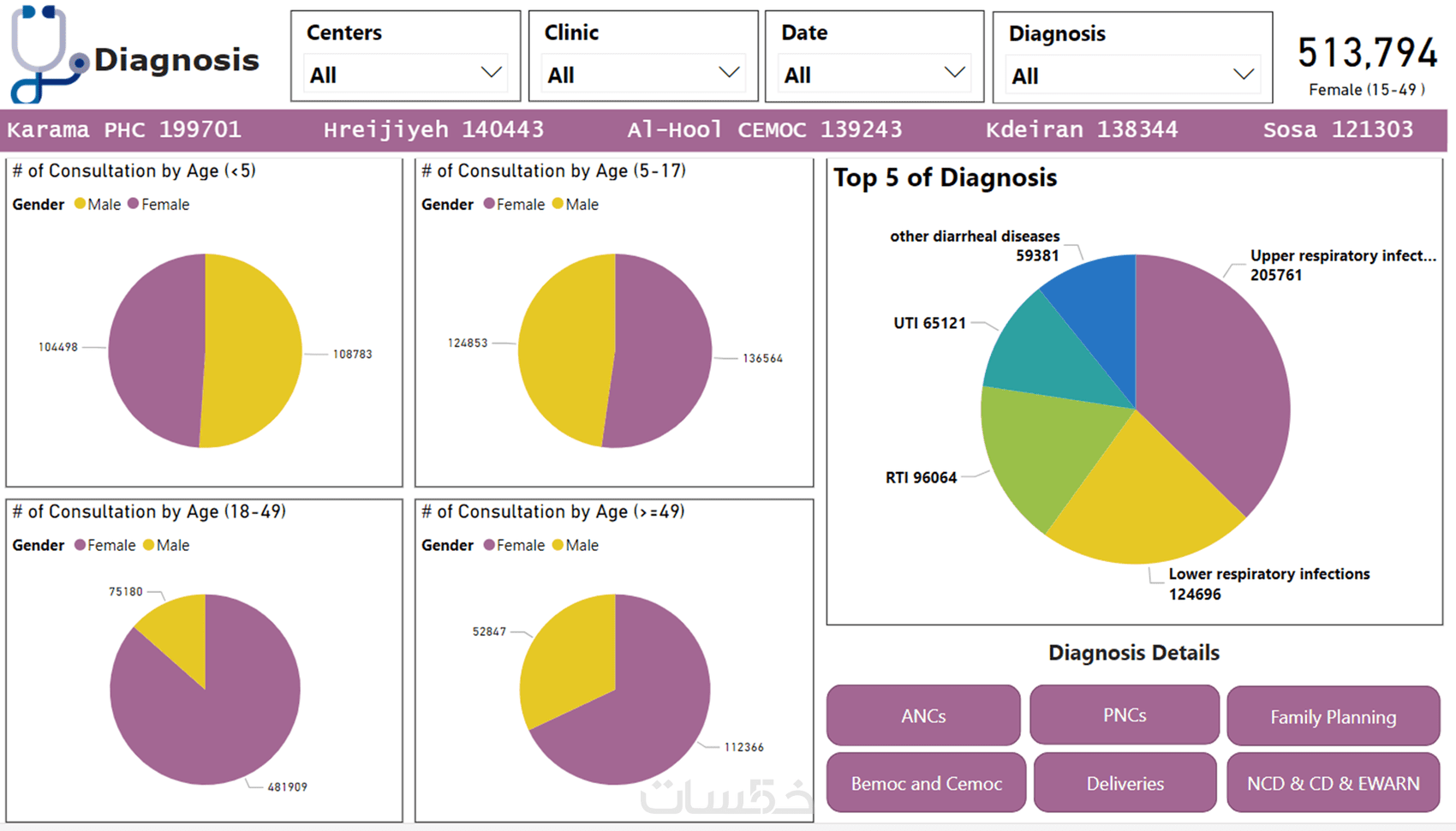This screenshot has height=831, width=1456.
Task: Select the Deliveries button
Action: (1125, 783)
